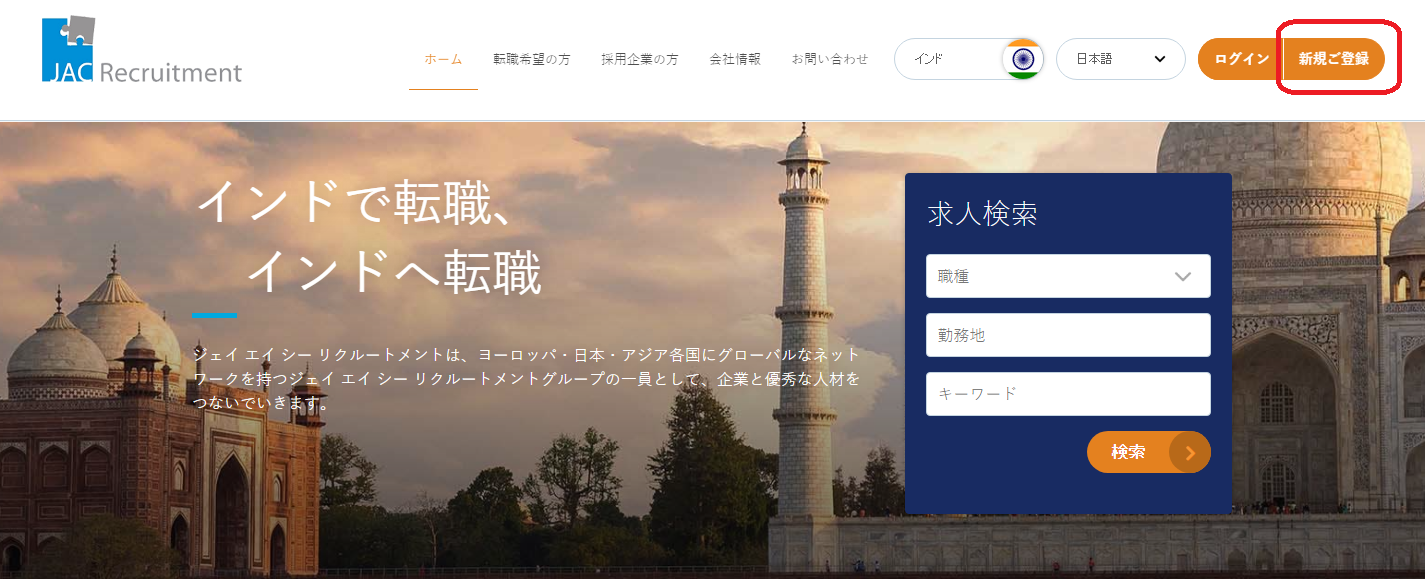Focus the 勤務地 location field

(x=1068, y=335)
